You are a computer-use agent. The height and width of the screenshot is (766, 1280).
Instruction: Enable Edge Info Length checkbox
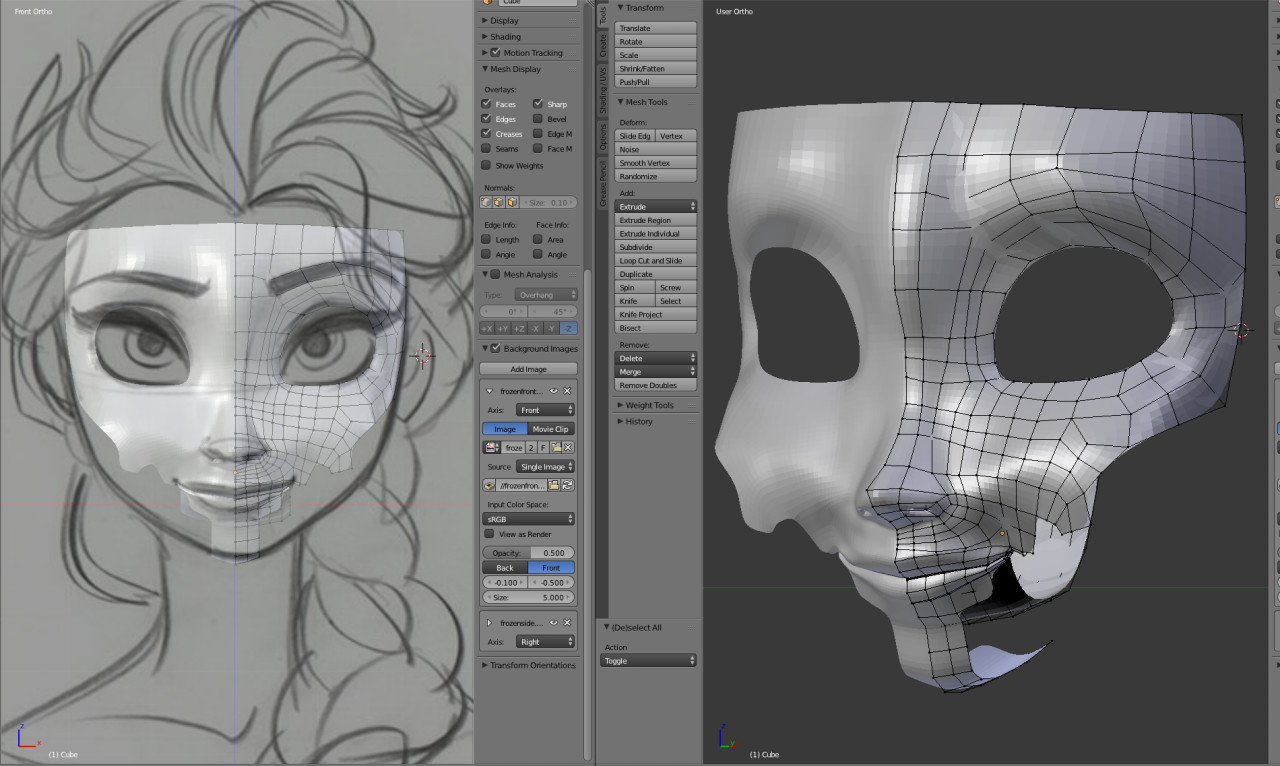click(486, 240)
